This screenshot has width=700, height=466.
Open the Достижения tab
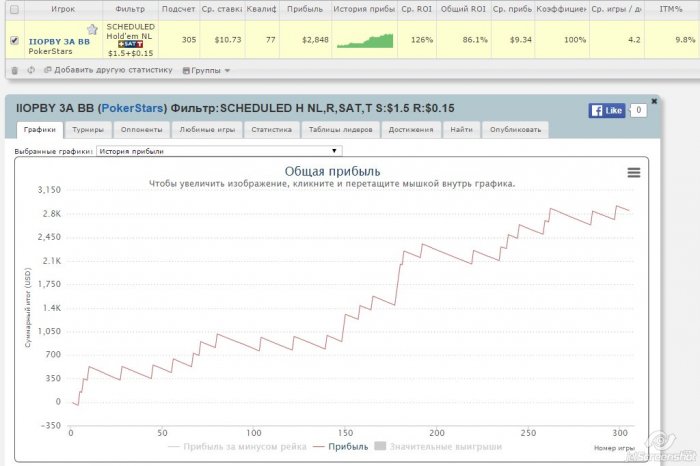[x=411, y=129]
